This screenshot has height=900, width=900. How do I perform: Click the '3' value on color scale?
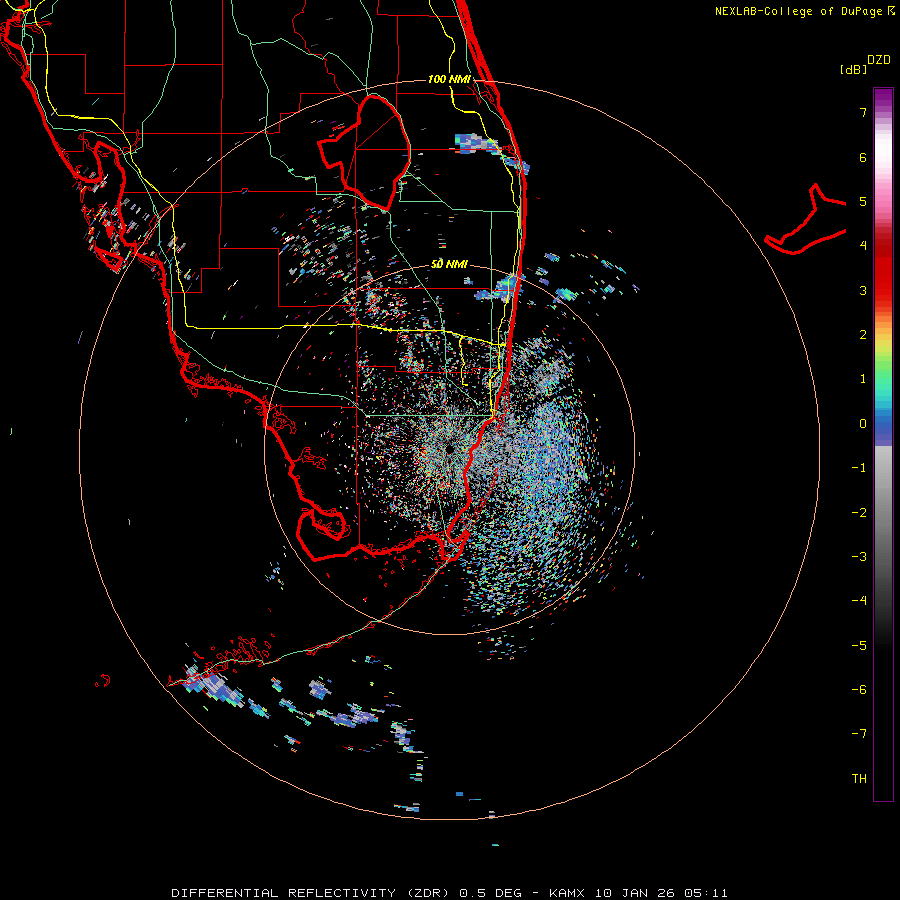click(863, 290)
